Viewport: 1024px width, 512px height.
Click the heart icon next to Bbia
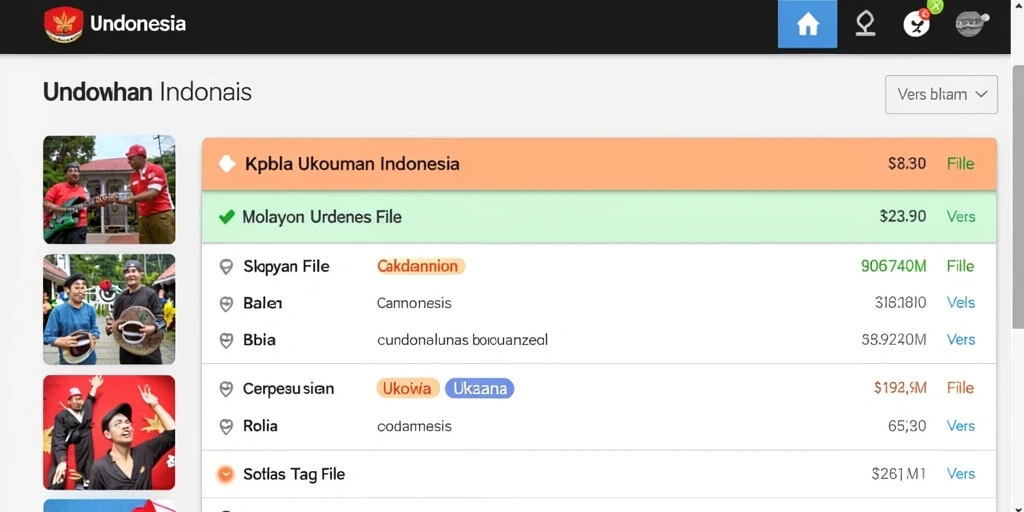(226, 340)
